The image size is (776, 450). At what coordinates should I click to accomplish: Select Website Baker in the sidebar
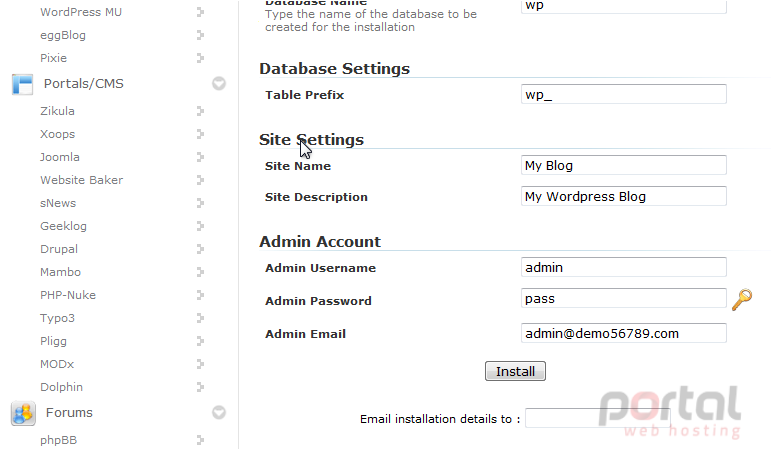(x=82, y=180)
